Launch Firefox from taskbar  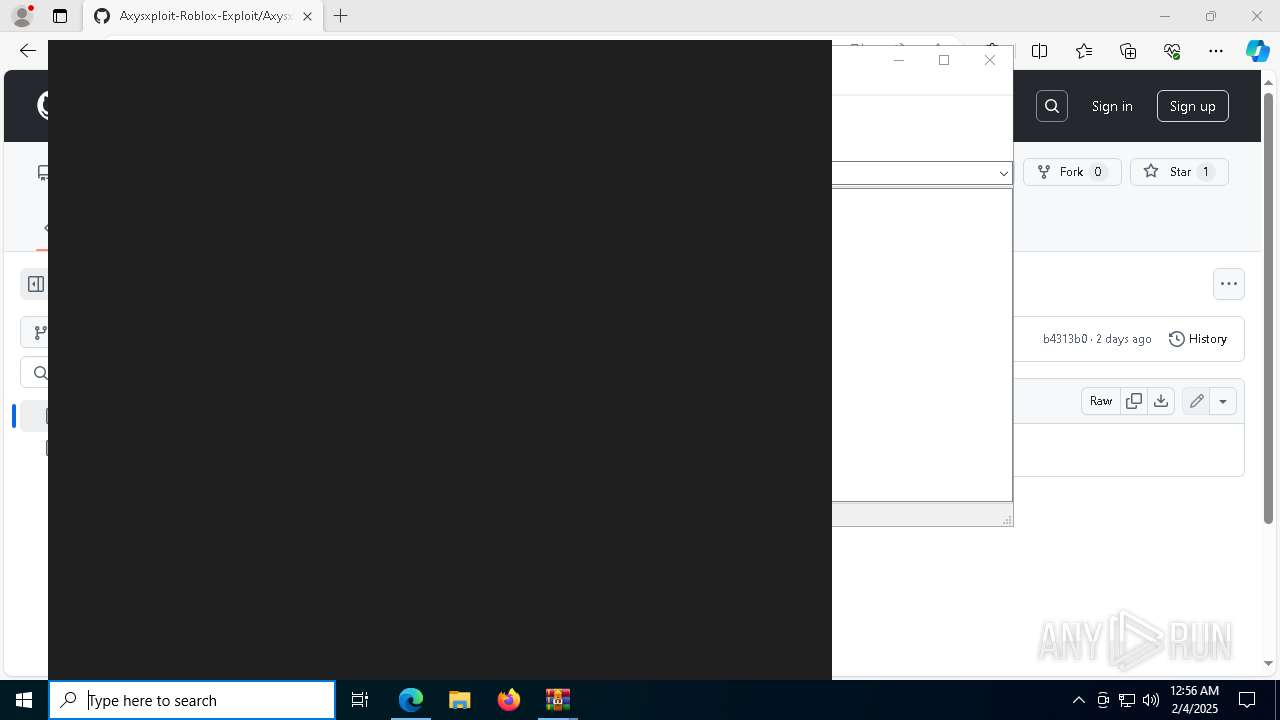(x=509, y=700)
